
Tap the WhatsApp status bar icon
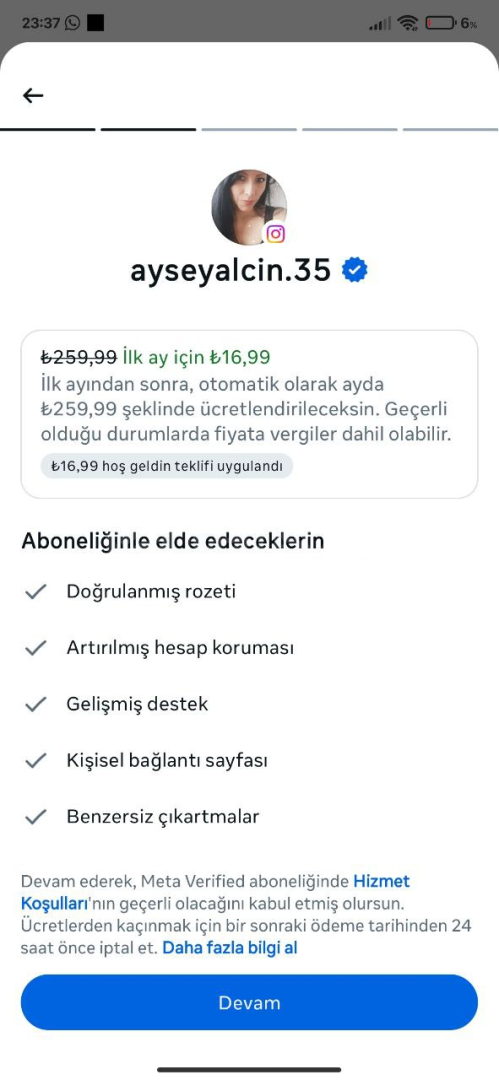(x=72, y=23)
